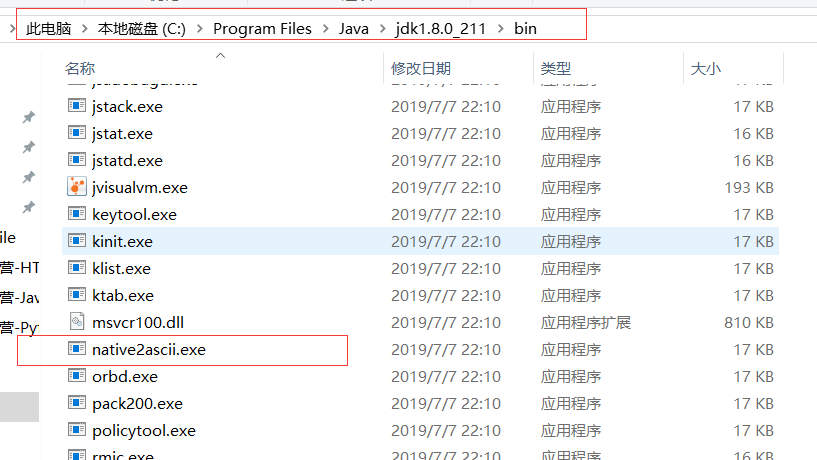Expand the chevron after Program Files
Image resolution: width=817 pixels, height=460 pixels.
coord(326,29)
